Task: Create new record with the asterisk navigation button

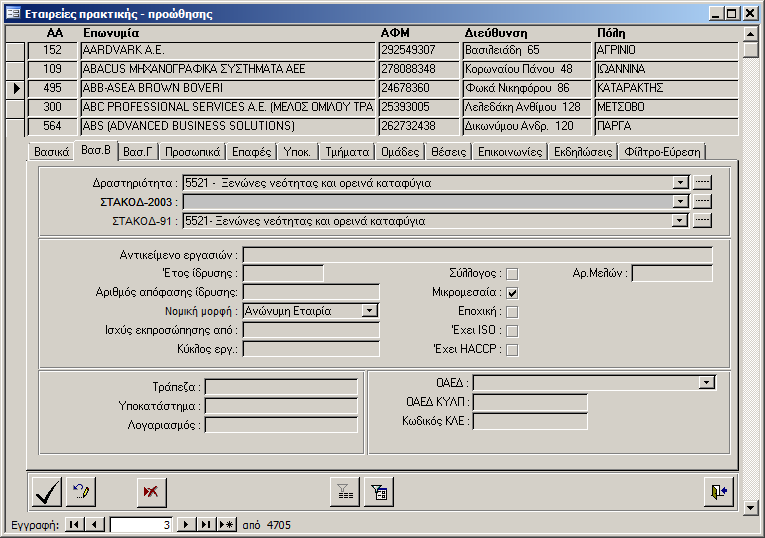Action: point(226,524)
